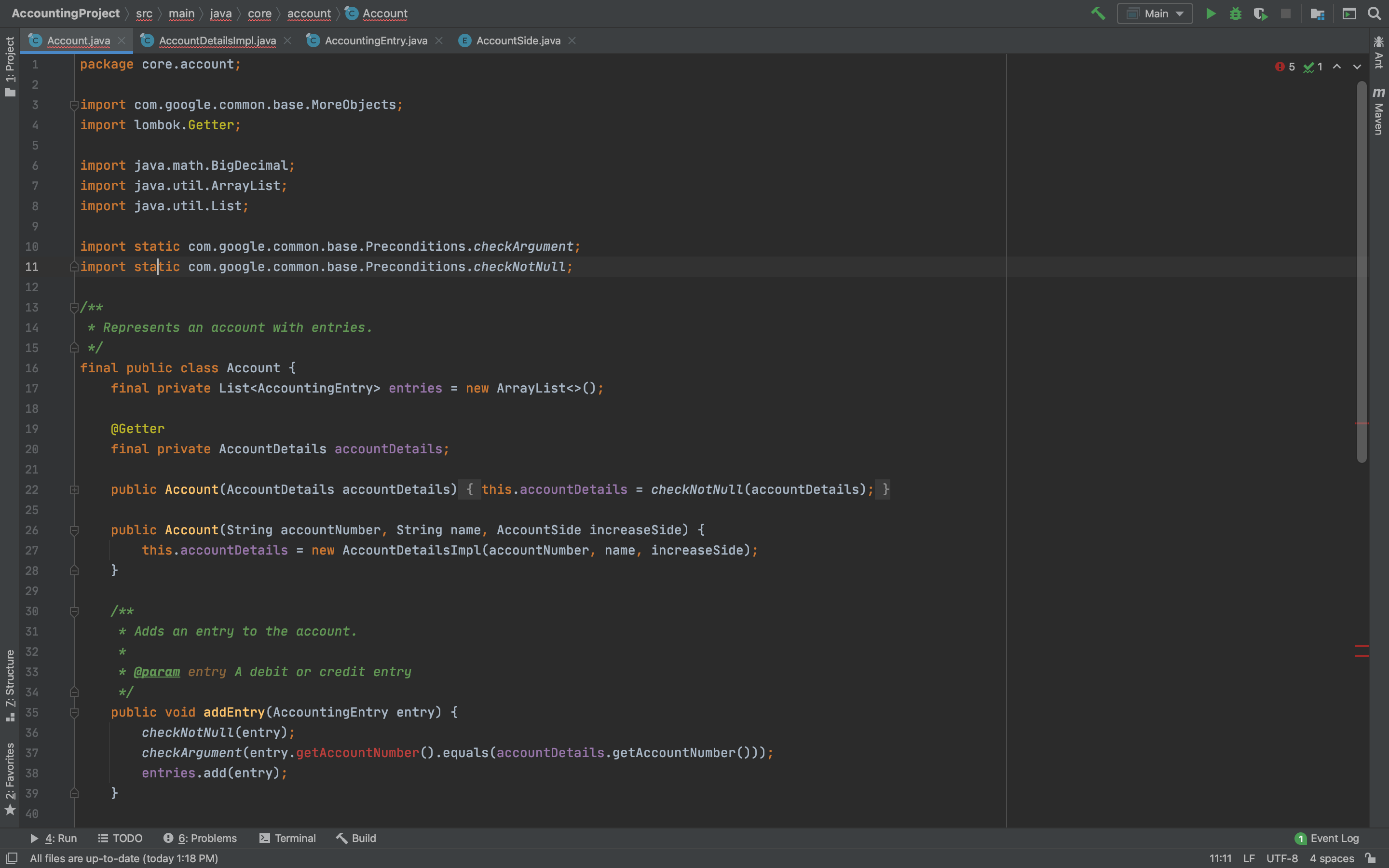This screenshot has width=1389, height=868.
Task: Toggle the Project tool window
Action: point(10,66)
